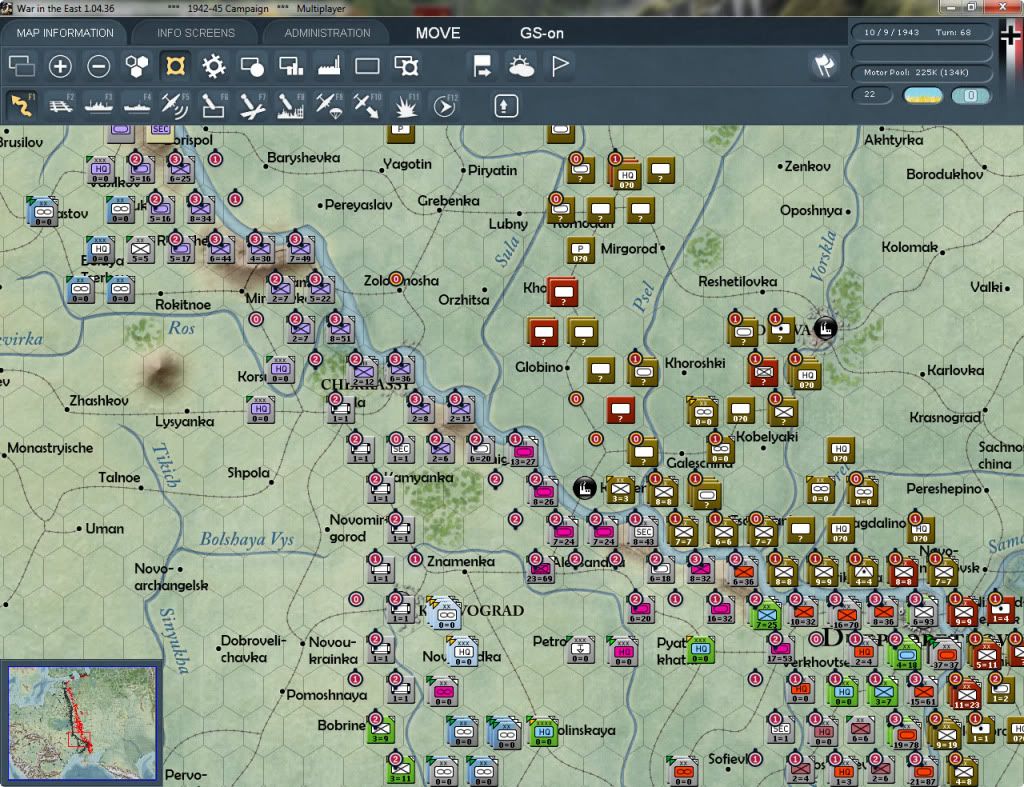
Task: Show the weather overlay sun-cloud icon
Action: [x=521, y=66]
